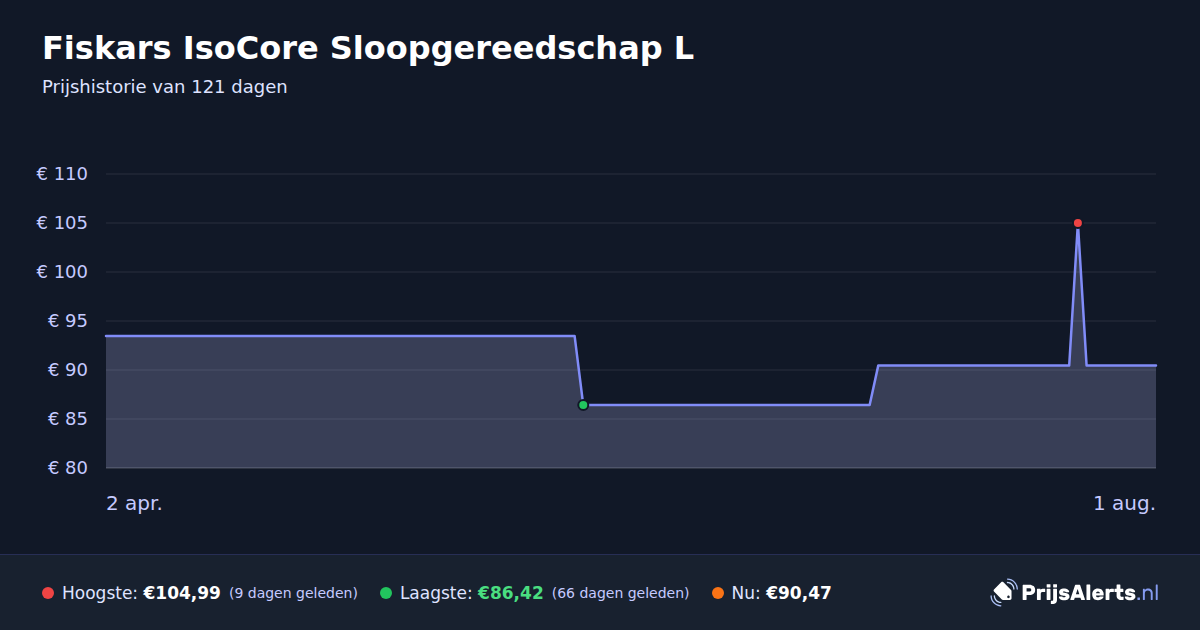This screenshot has width=1200, height=630.
Task: Click the current price value €90,47
Action: tap(799, 593)
